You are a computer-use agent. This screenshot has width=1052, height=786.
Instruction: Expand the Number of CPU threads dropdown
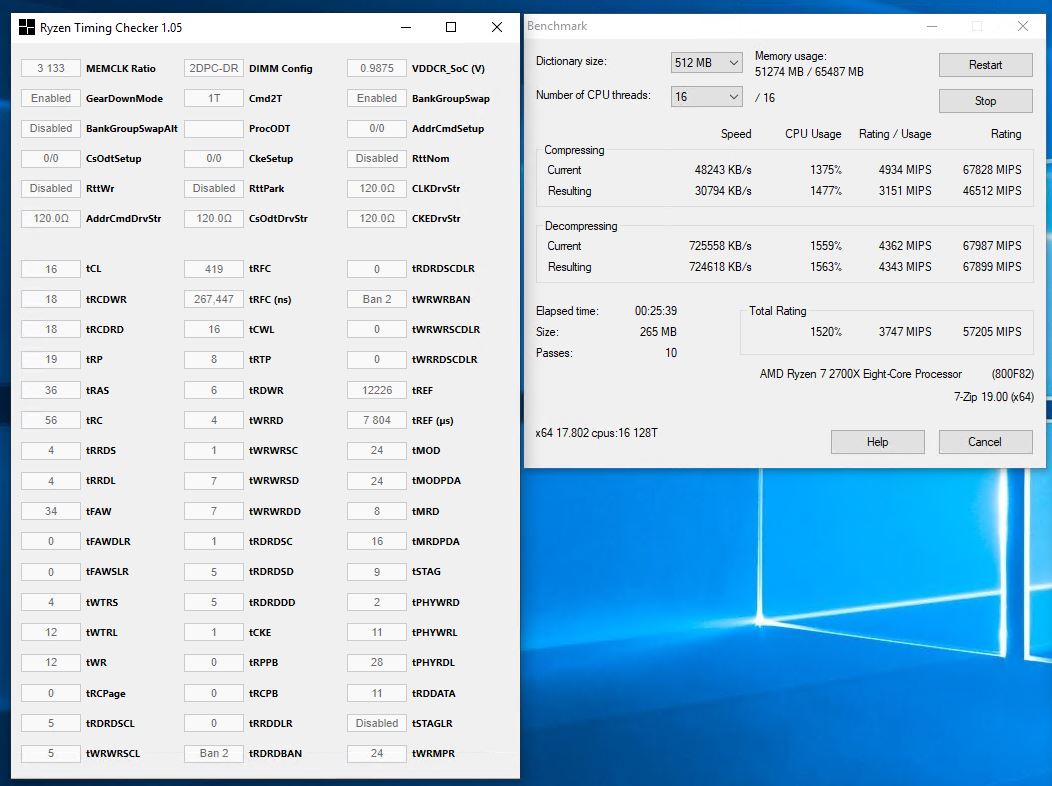pos(706,97)
